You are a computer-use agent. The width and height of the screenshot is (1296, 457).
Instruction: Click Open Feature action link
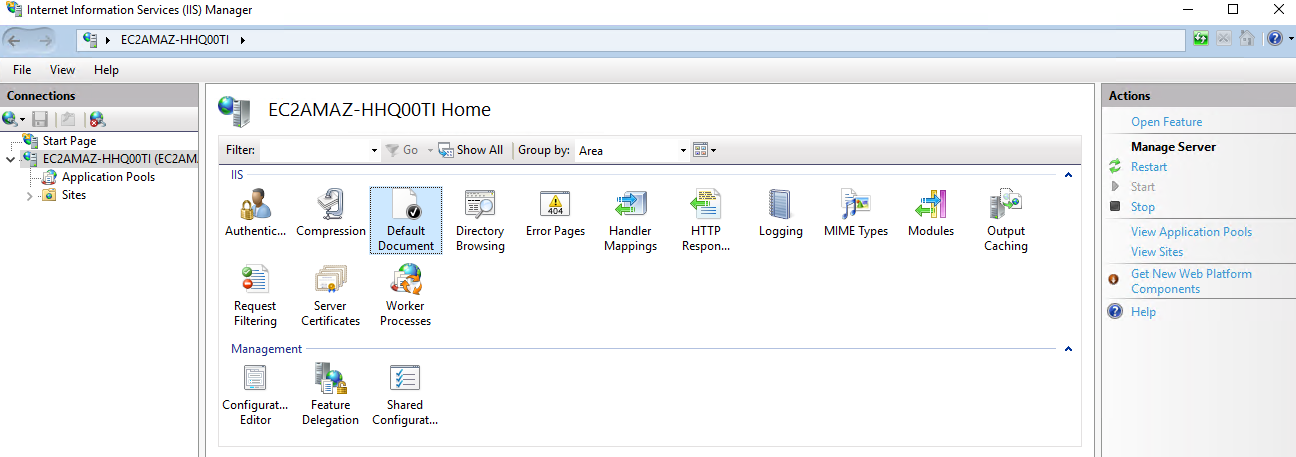pos(1166,122)
